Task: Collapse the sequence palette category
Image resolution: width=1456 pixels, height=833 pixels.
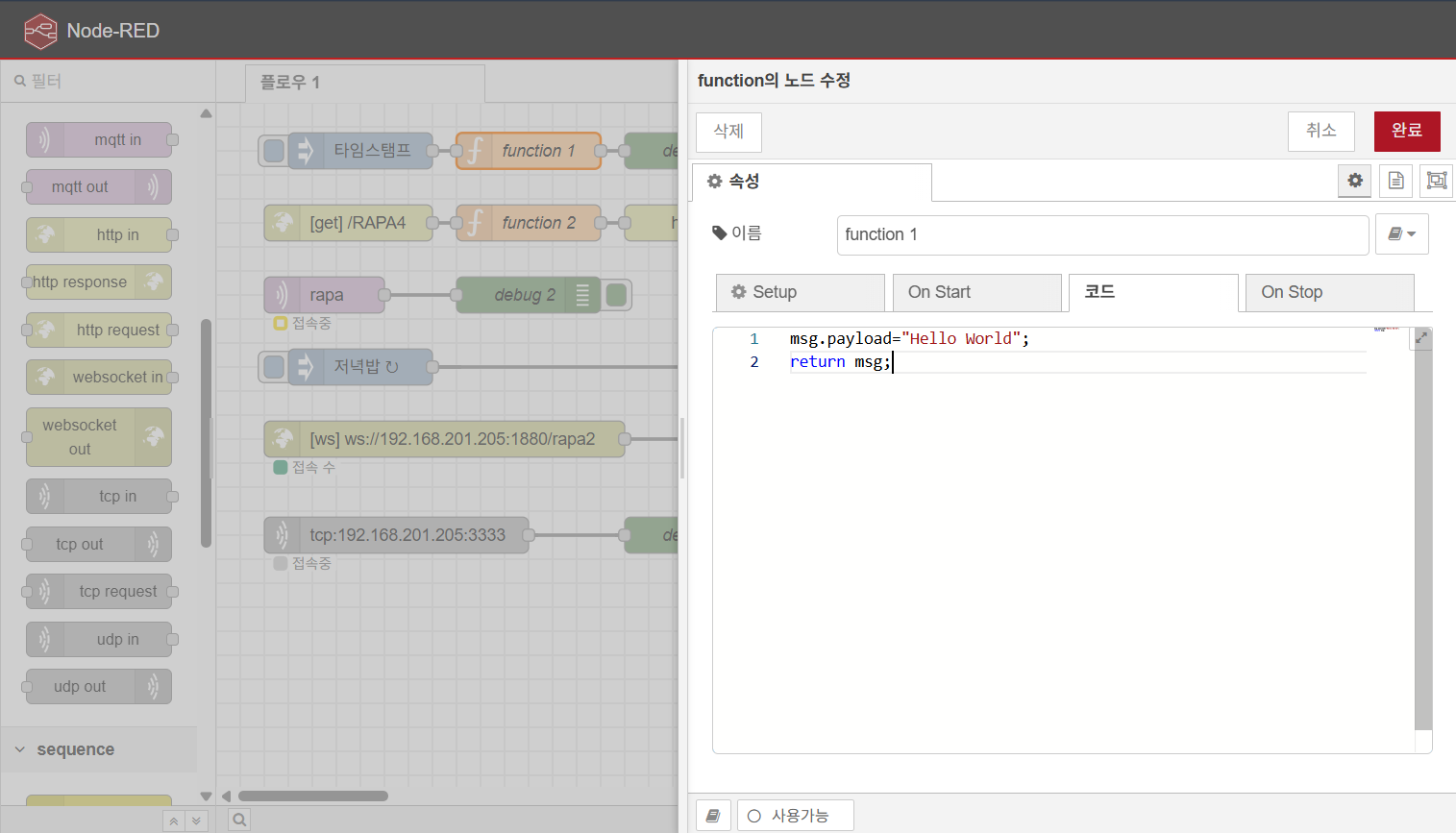Action: click(20, 749)
